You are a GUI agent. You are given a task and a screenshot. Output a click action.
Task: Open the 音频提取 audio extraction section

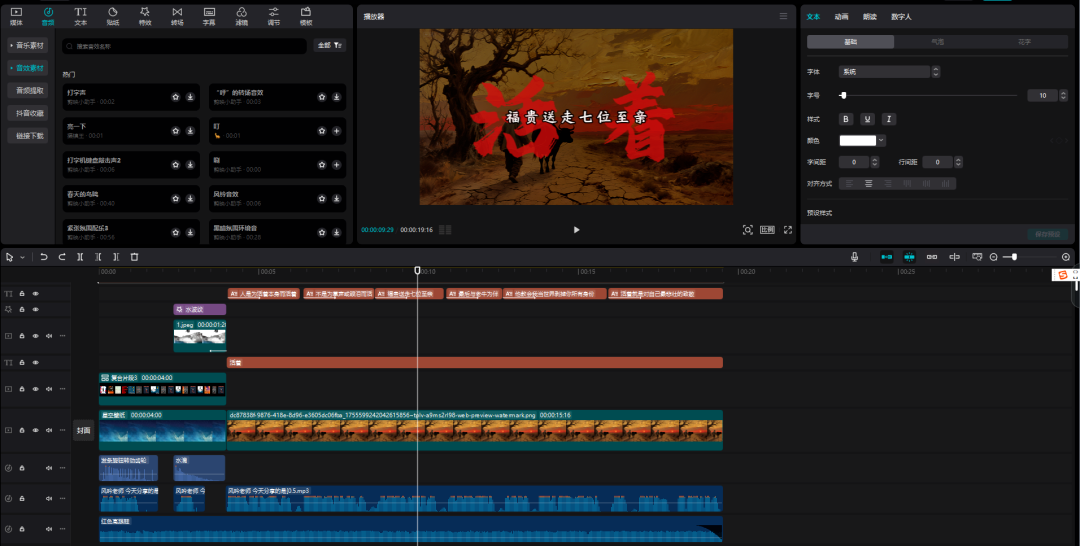pos(28,90)
